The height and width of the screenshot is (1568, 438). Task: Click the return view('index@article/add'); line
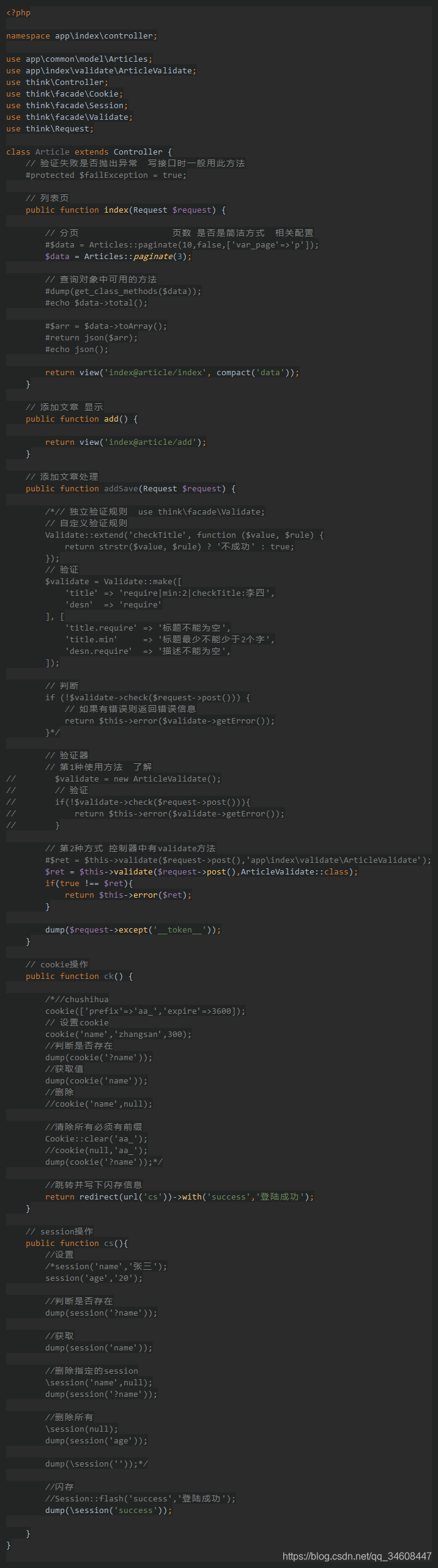tap(125, 442)
